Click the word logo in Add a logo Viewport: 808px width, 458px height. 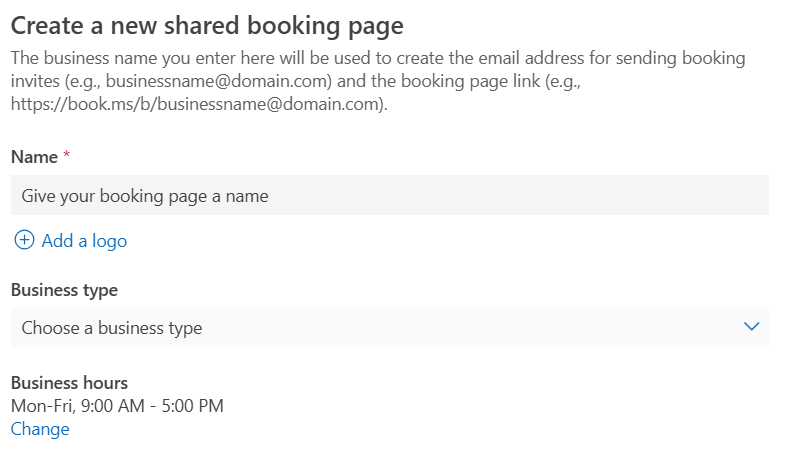[109, 241]
